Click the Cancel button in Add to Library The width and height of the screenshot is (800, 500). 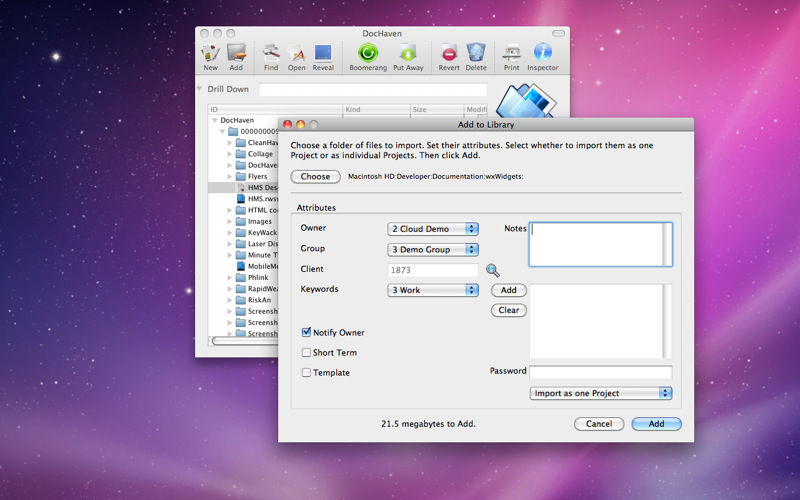pos(599,423)
